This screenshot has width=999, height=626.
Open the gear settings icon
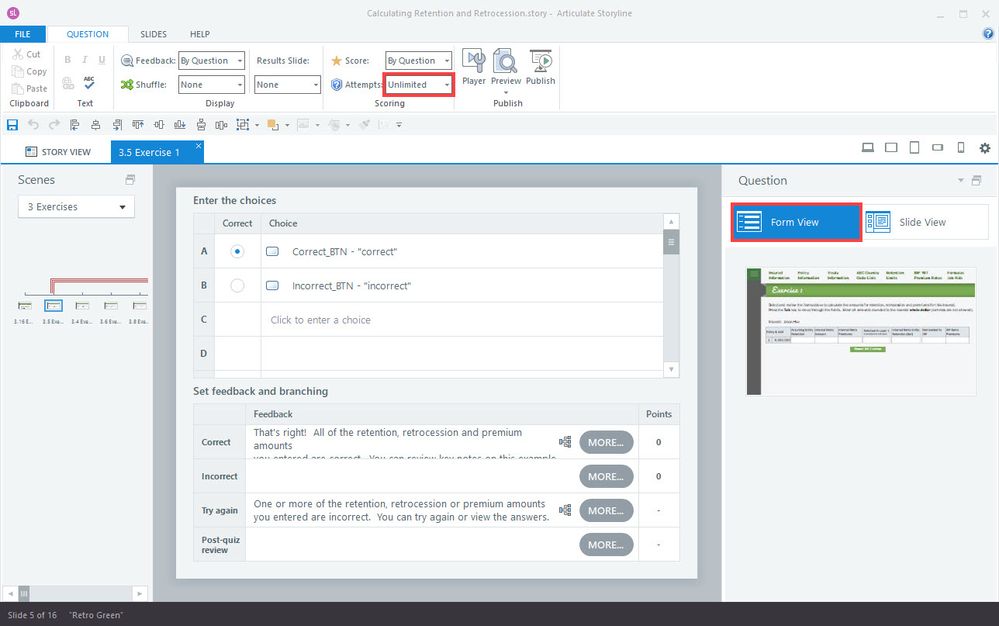tap(985, 148)
